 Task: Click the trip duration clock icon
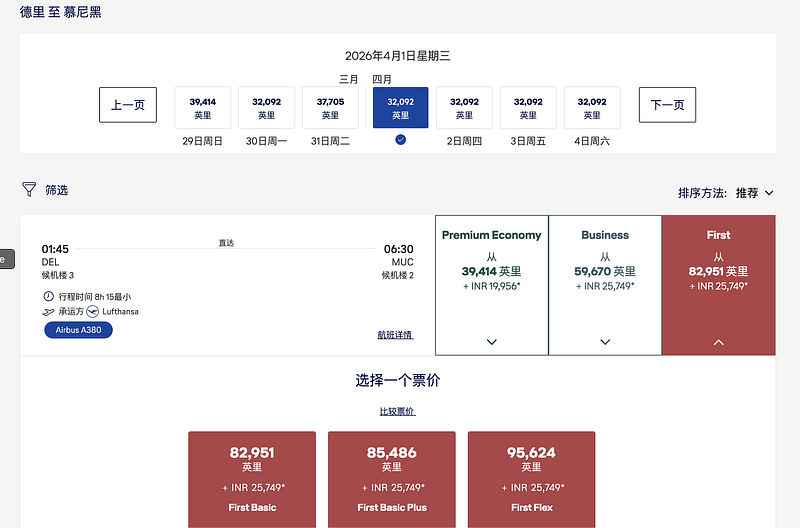click(48, 296)
